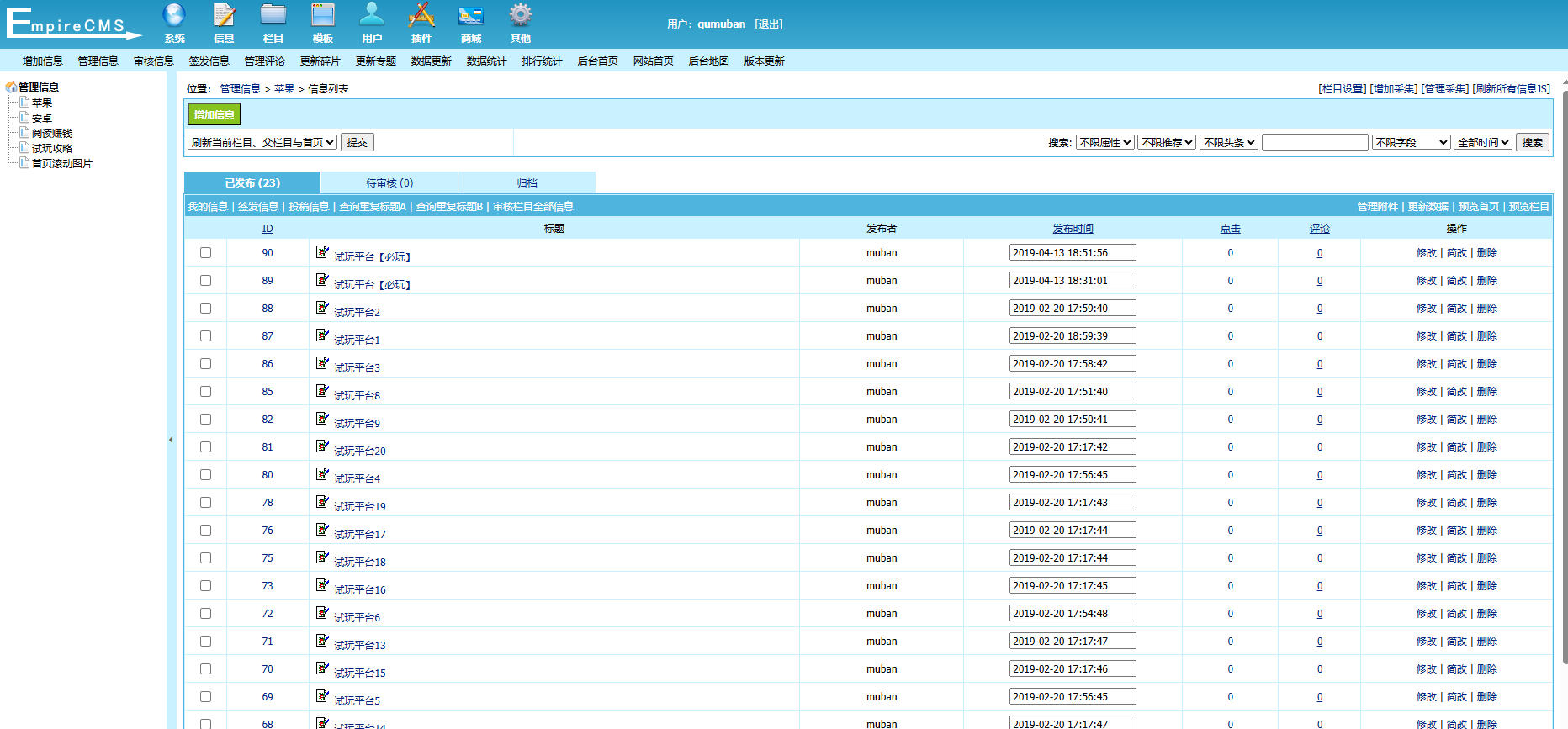1568x729 pixels.
Task: Open the 其他 gear icon
Action: coord(521,15)
